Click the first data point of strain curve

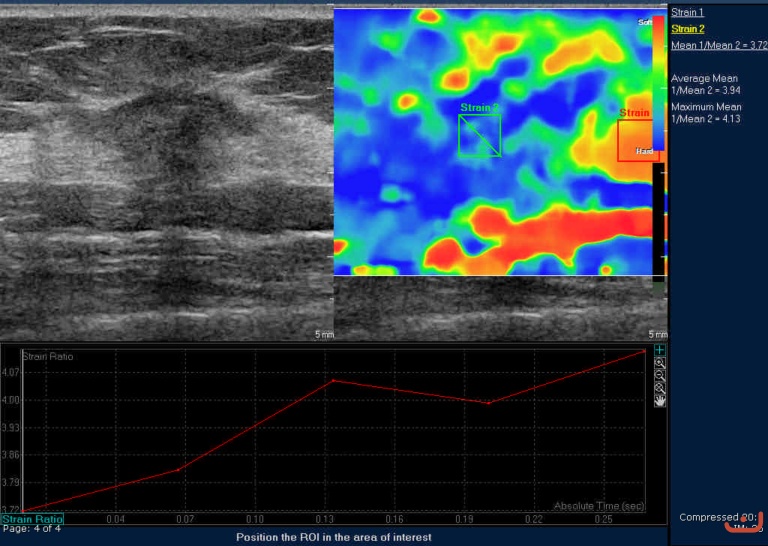(x=24, y=510)
